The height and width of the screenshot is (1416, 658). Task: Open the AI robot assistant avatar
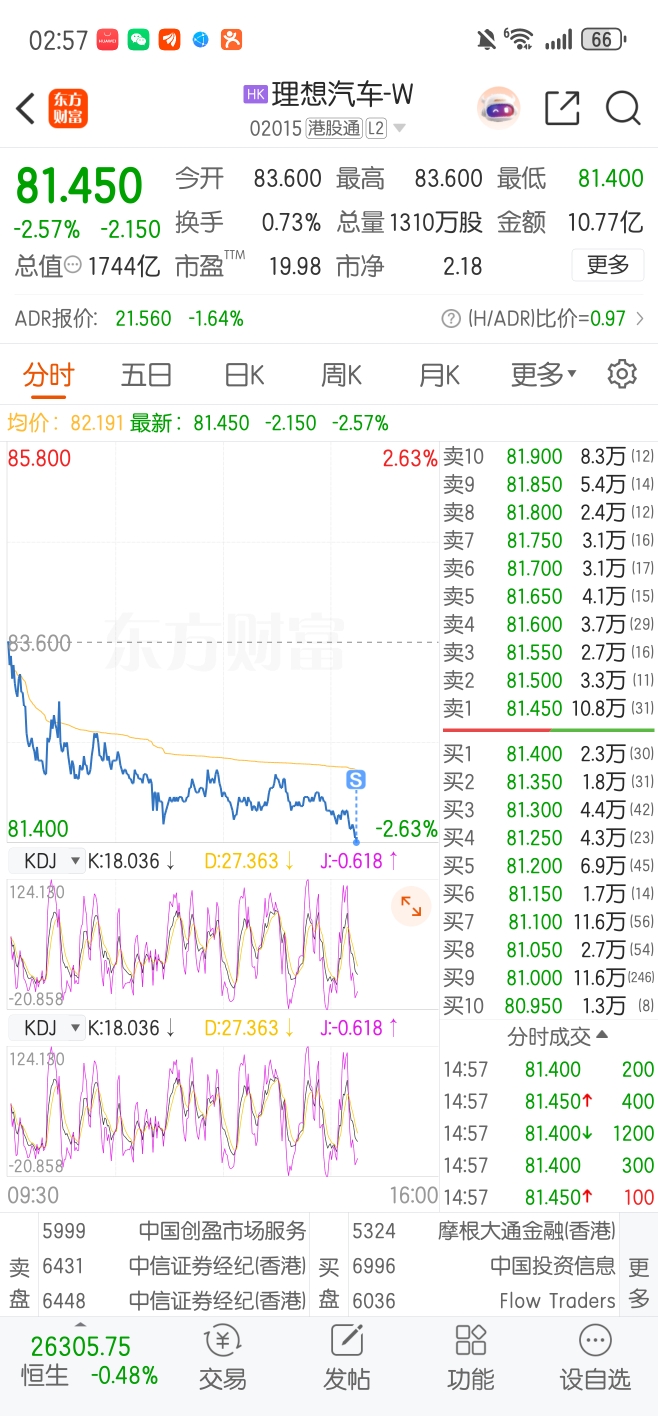(x=498, y=108)
